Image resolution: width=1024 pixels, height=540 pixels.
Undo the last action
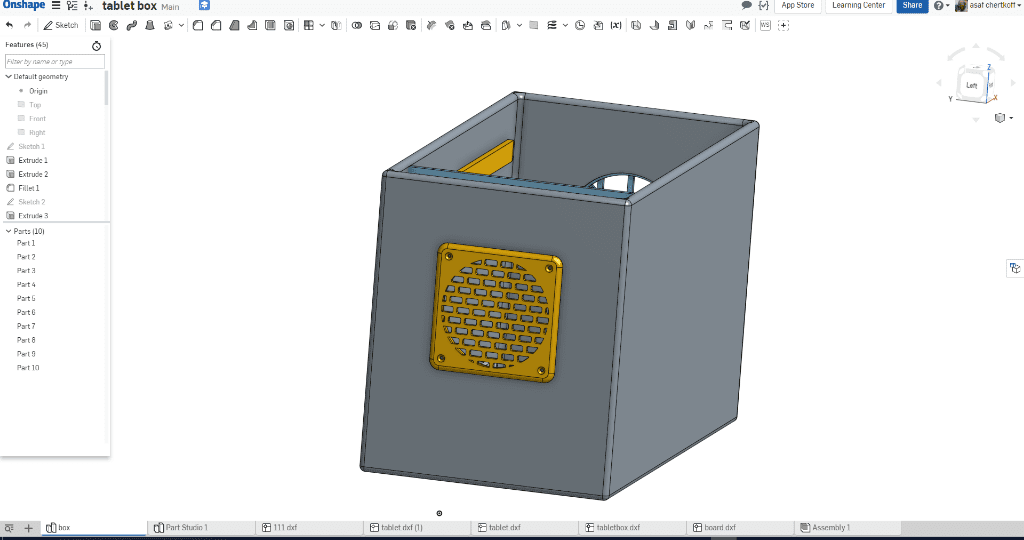pyautogui.click(x=9, y=25)
